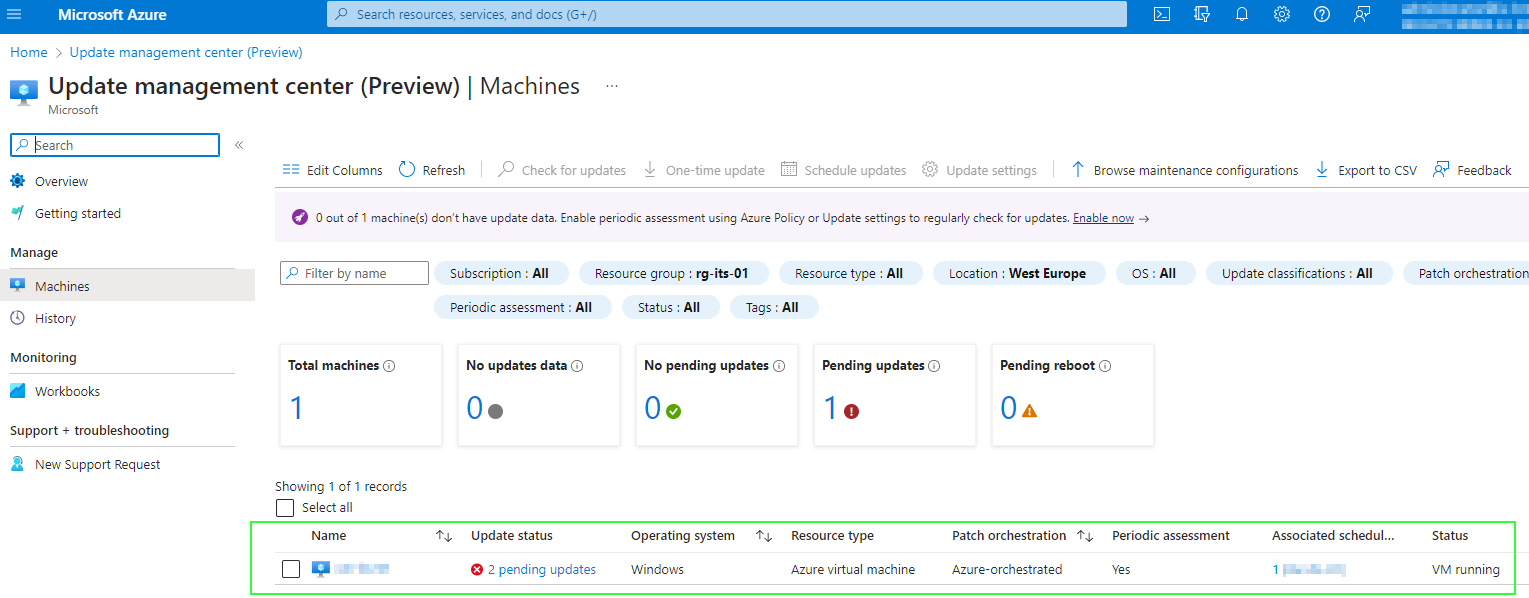Screen dimensions: 1529x598
Task: Open the OS filter
Action: point(1154,273)
